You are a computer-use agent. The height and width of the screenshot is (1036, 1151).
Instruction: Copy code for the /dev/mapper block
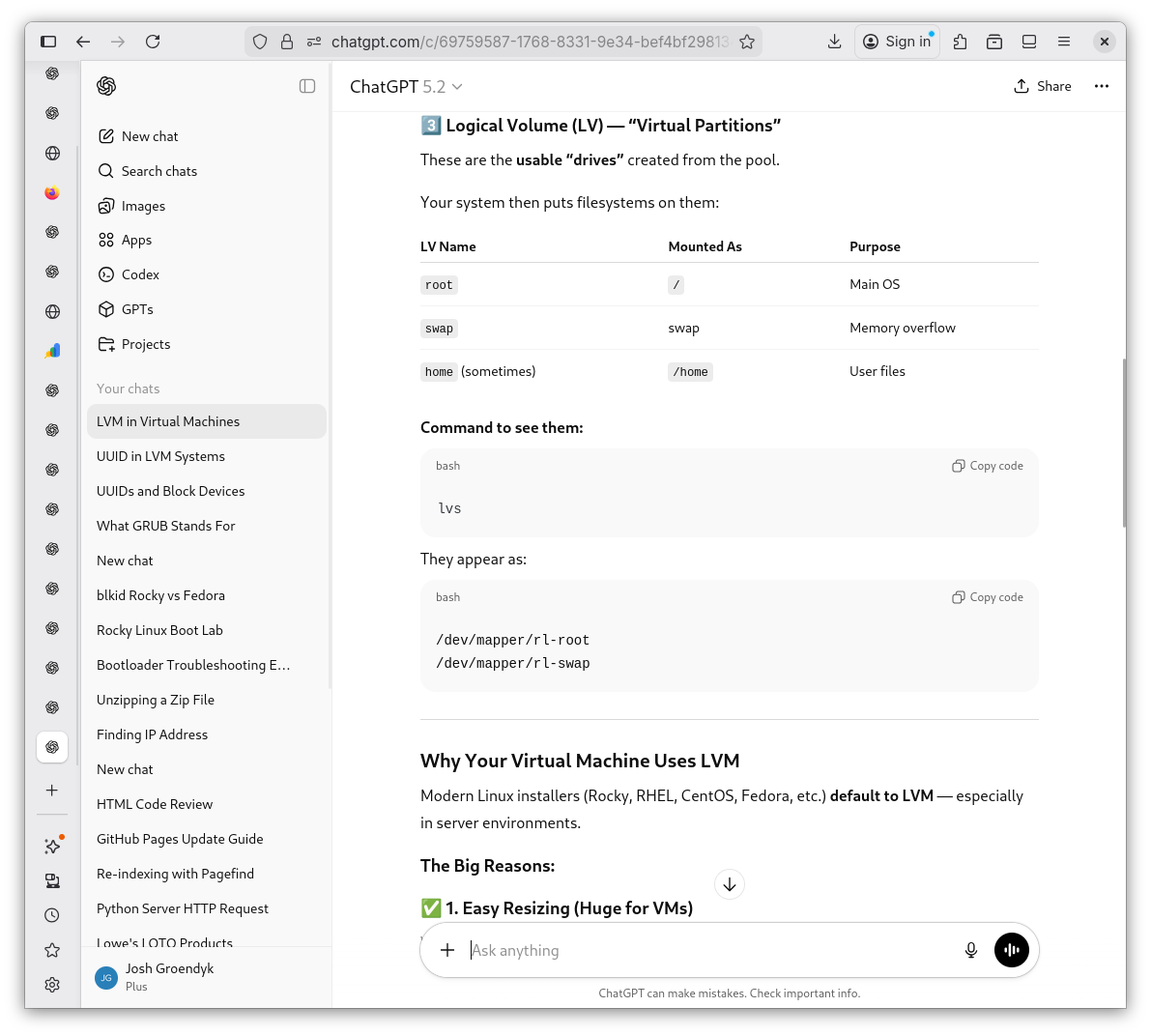click(x=988, y=597)
